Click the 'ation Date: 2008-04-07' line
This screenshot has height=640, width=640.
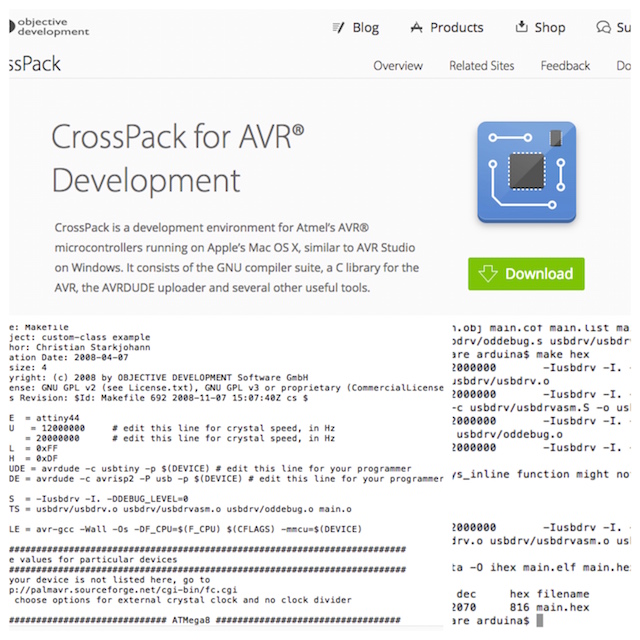(69, 358)
